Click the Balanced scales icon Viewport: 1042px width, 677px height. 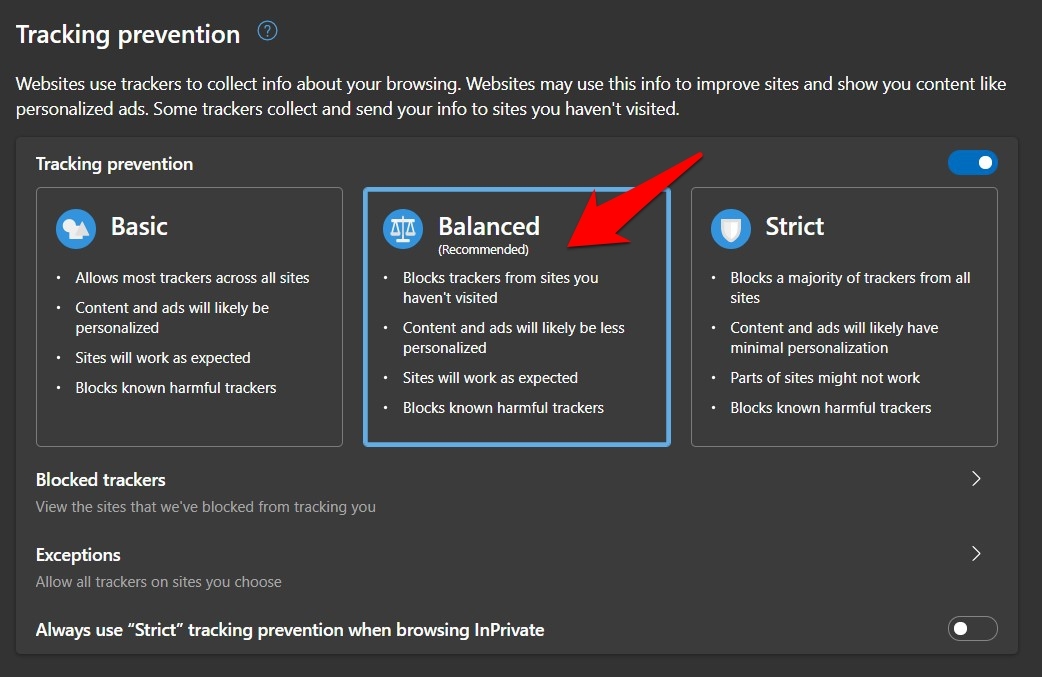pos(403,229)
